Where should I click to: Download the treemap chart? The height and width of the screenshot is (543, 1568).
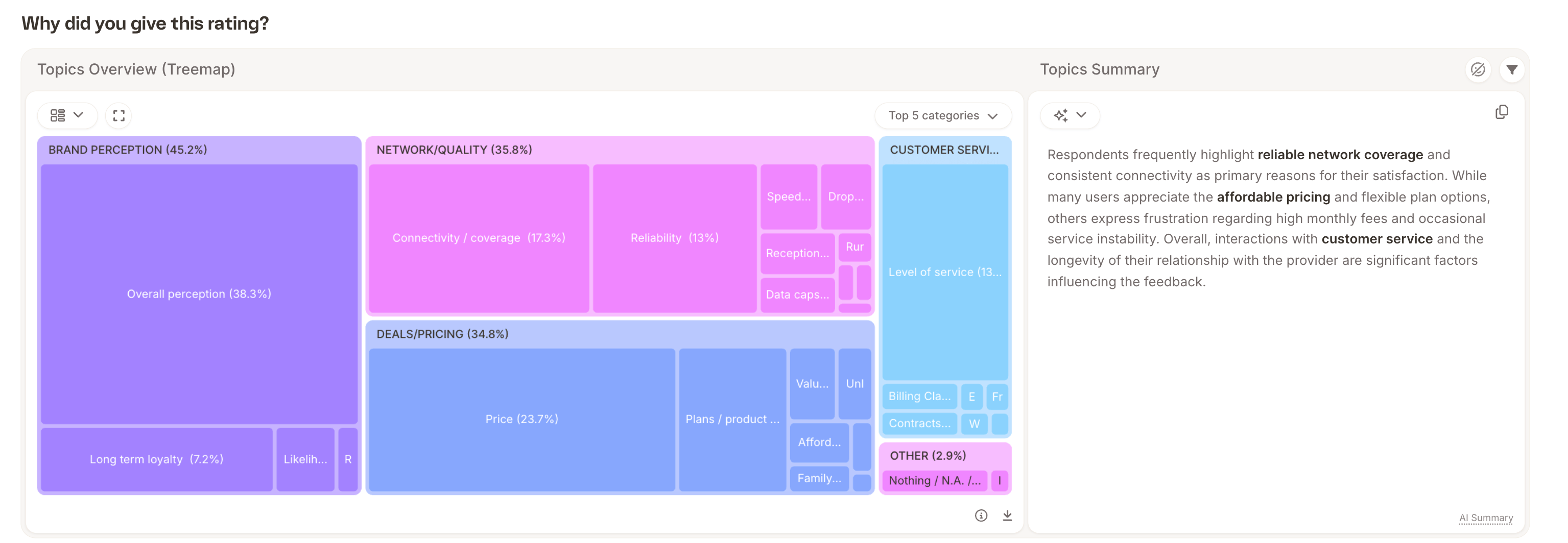coord(1007,515)
